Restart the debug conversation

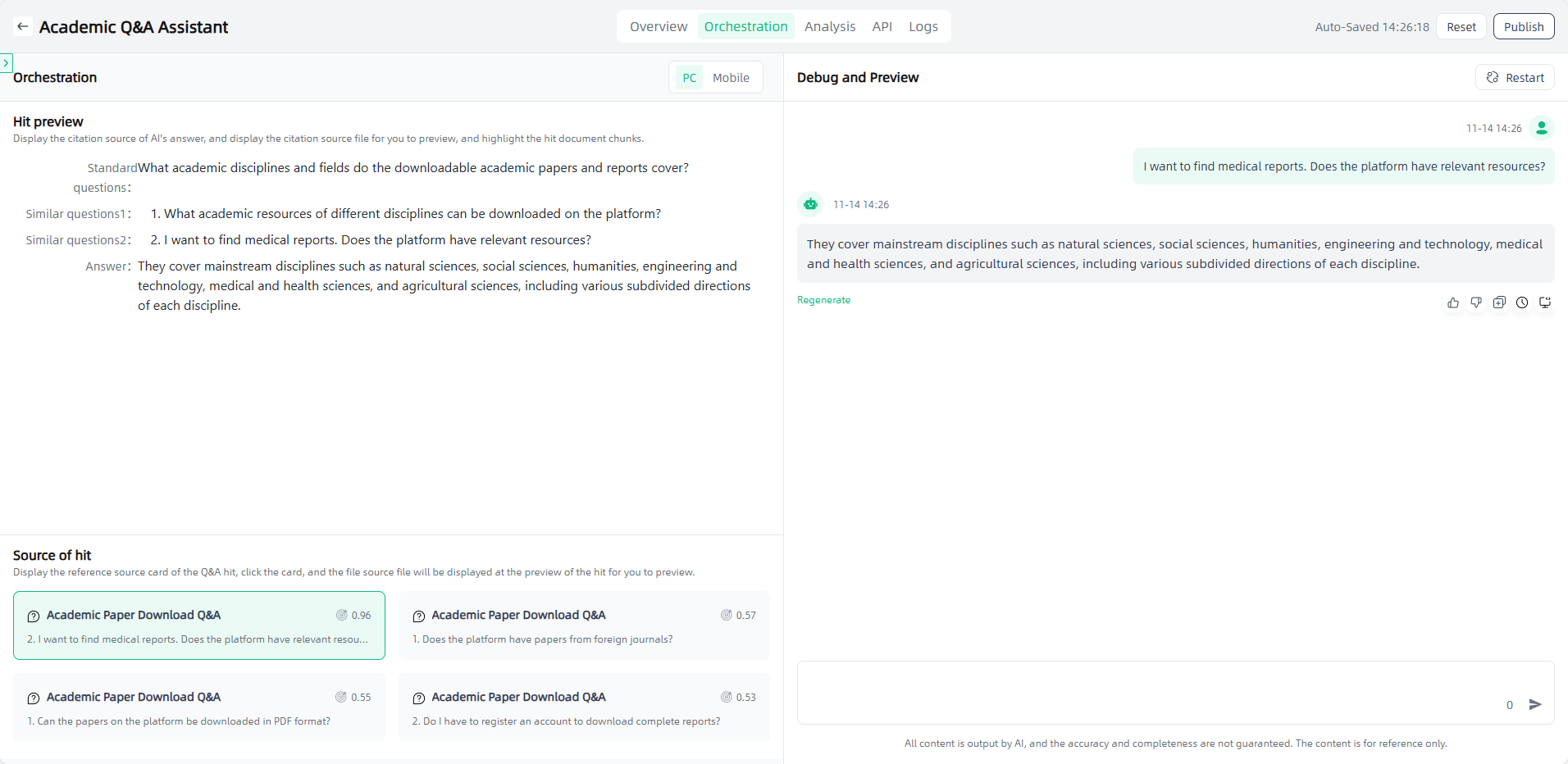click(x=1515, y=78)
